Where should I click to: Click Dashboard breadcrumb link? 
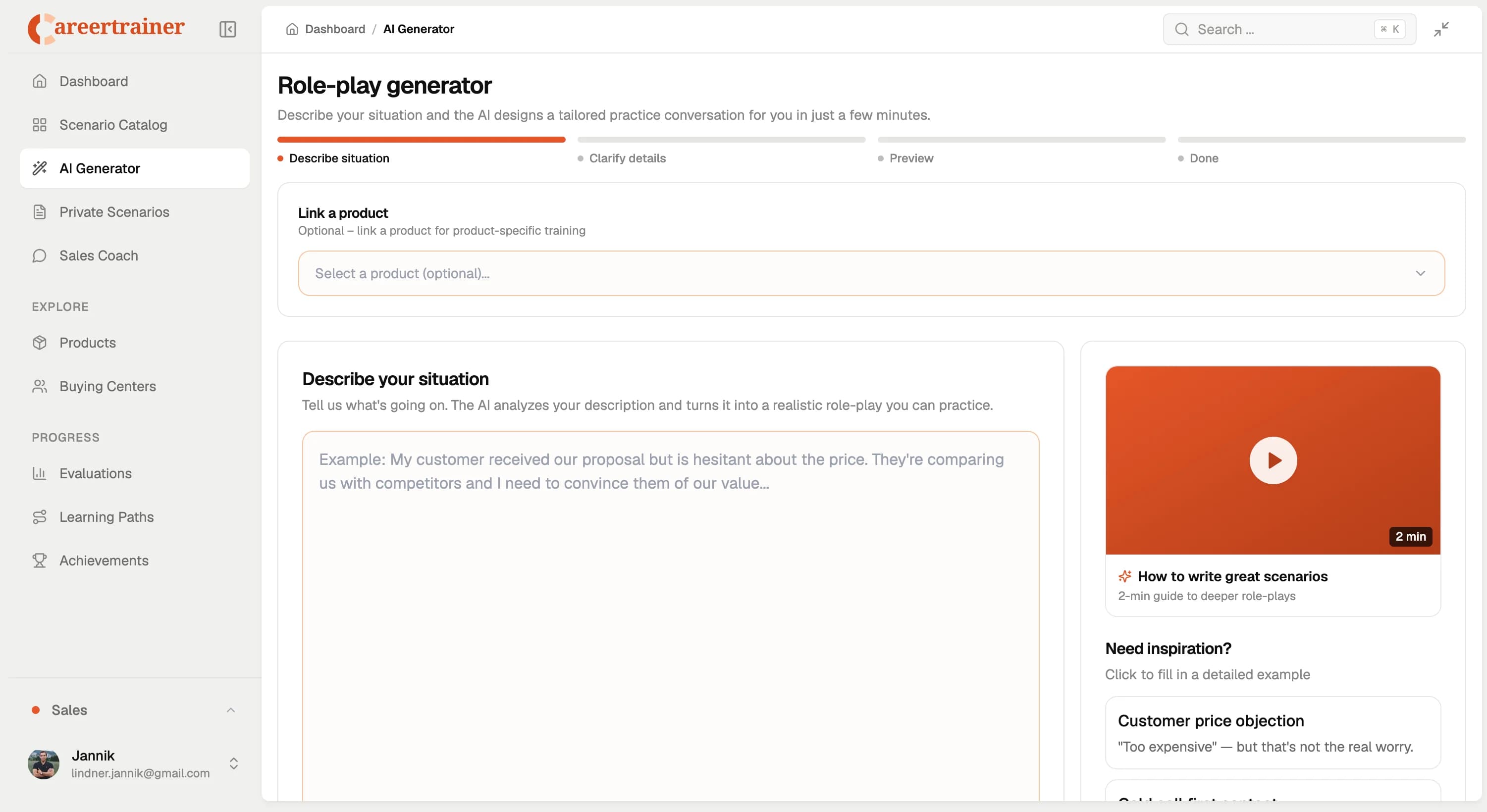coord(335,29)
